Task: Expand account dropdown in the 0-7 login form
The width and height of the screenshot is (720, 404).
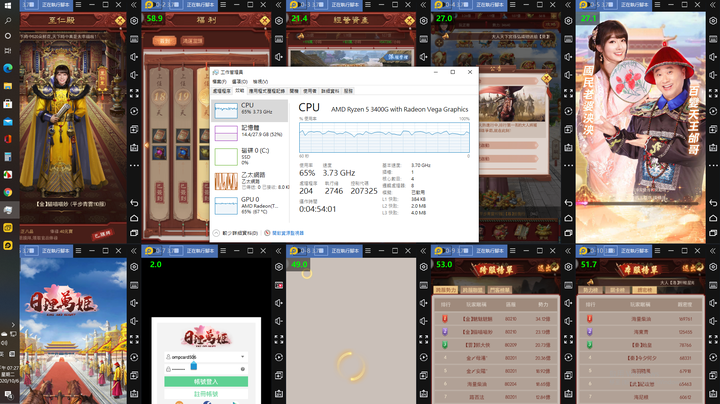Action: [x=242, y=357]
